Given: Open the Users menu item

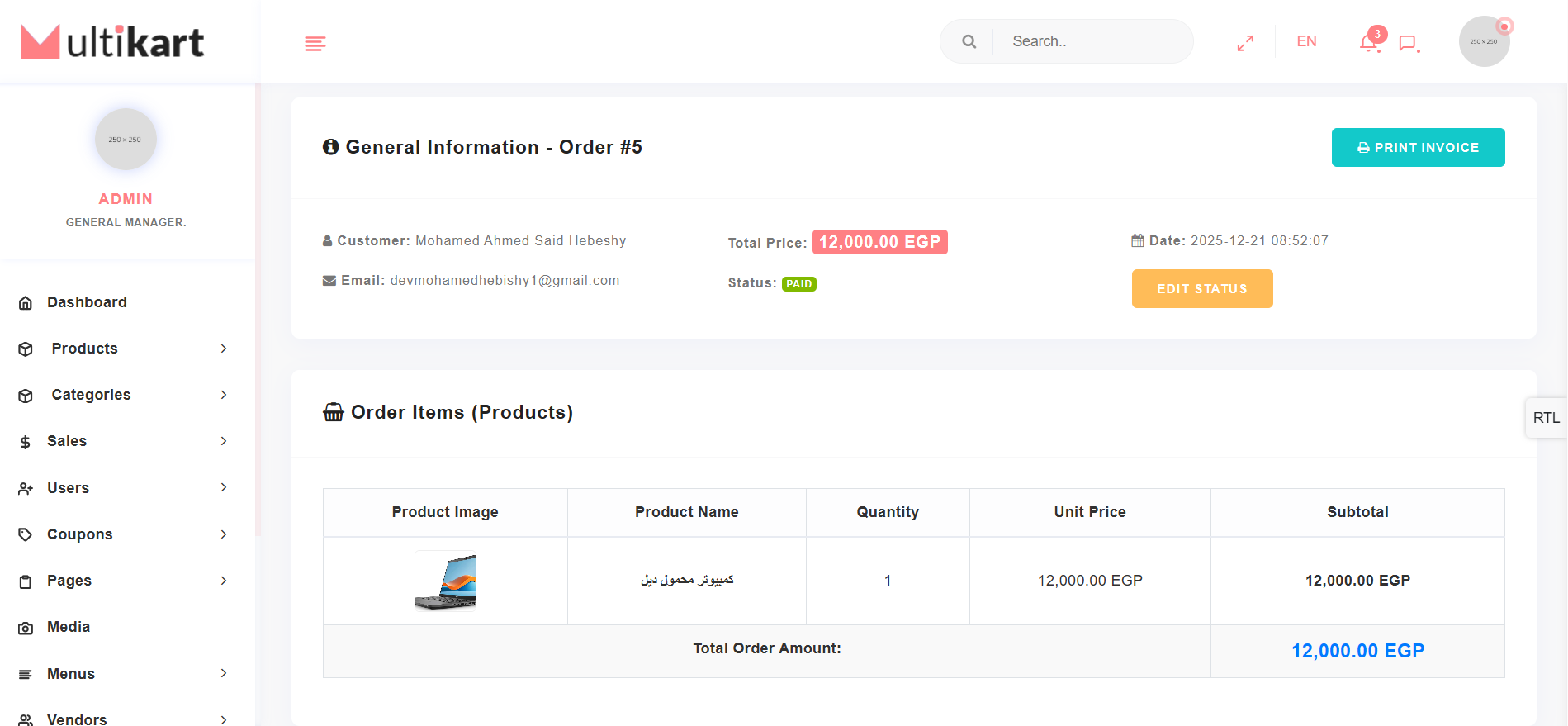Looking at the screenshot, I should [69, 488].
